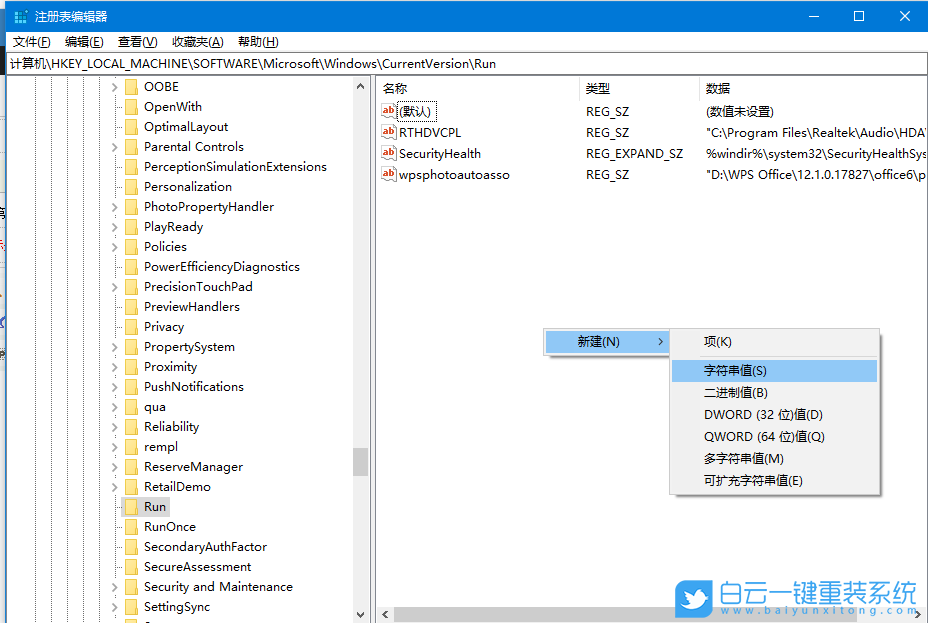Image resolution: width=928 pixels, height=623 pixels.
Task: Click the Policies key folder icon
Action: 131,246
